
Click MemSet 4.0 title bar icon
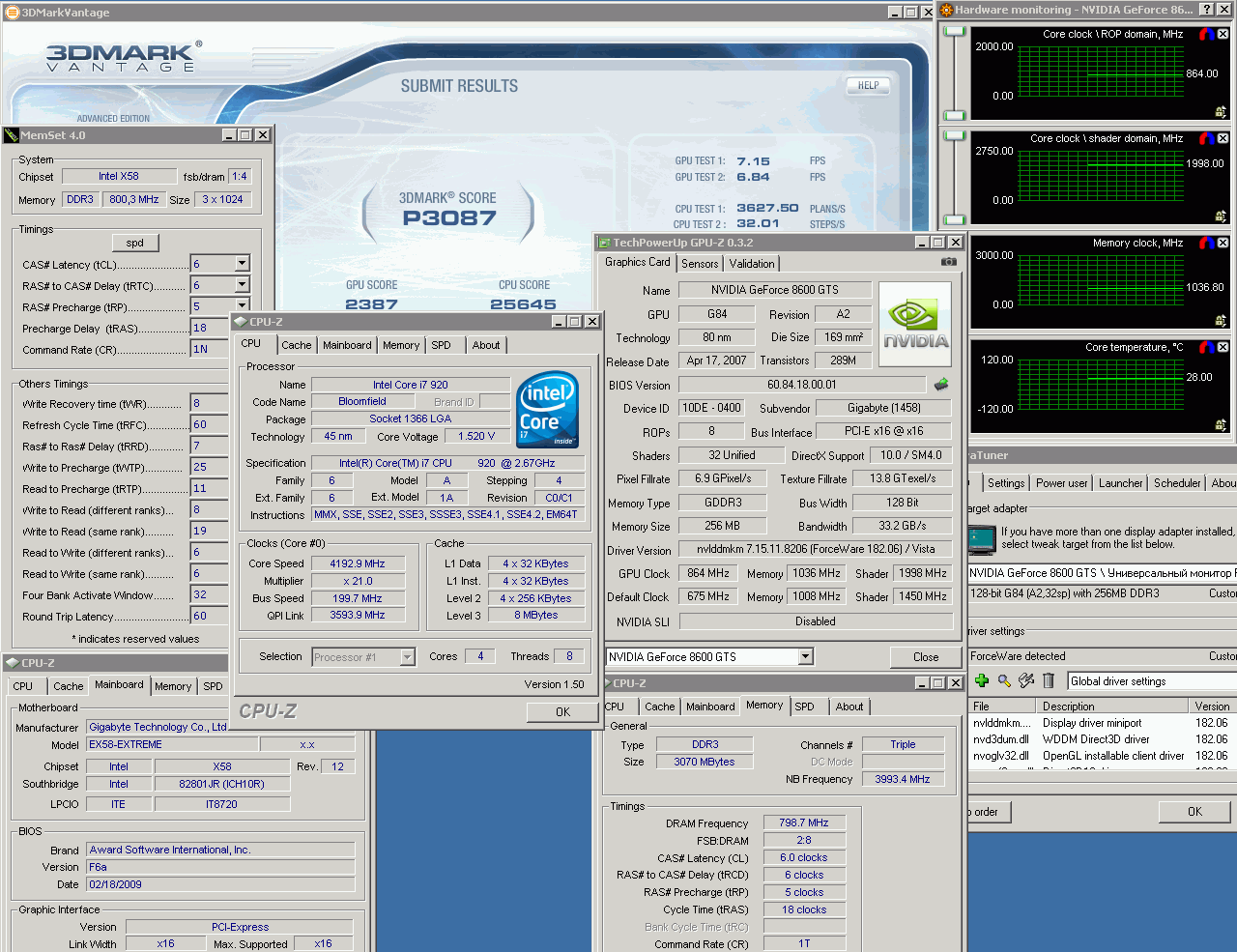tap(12, 135)
